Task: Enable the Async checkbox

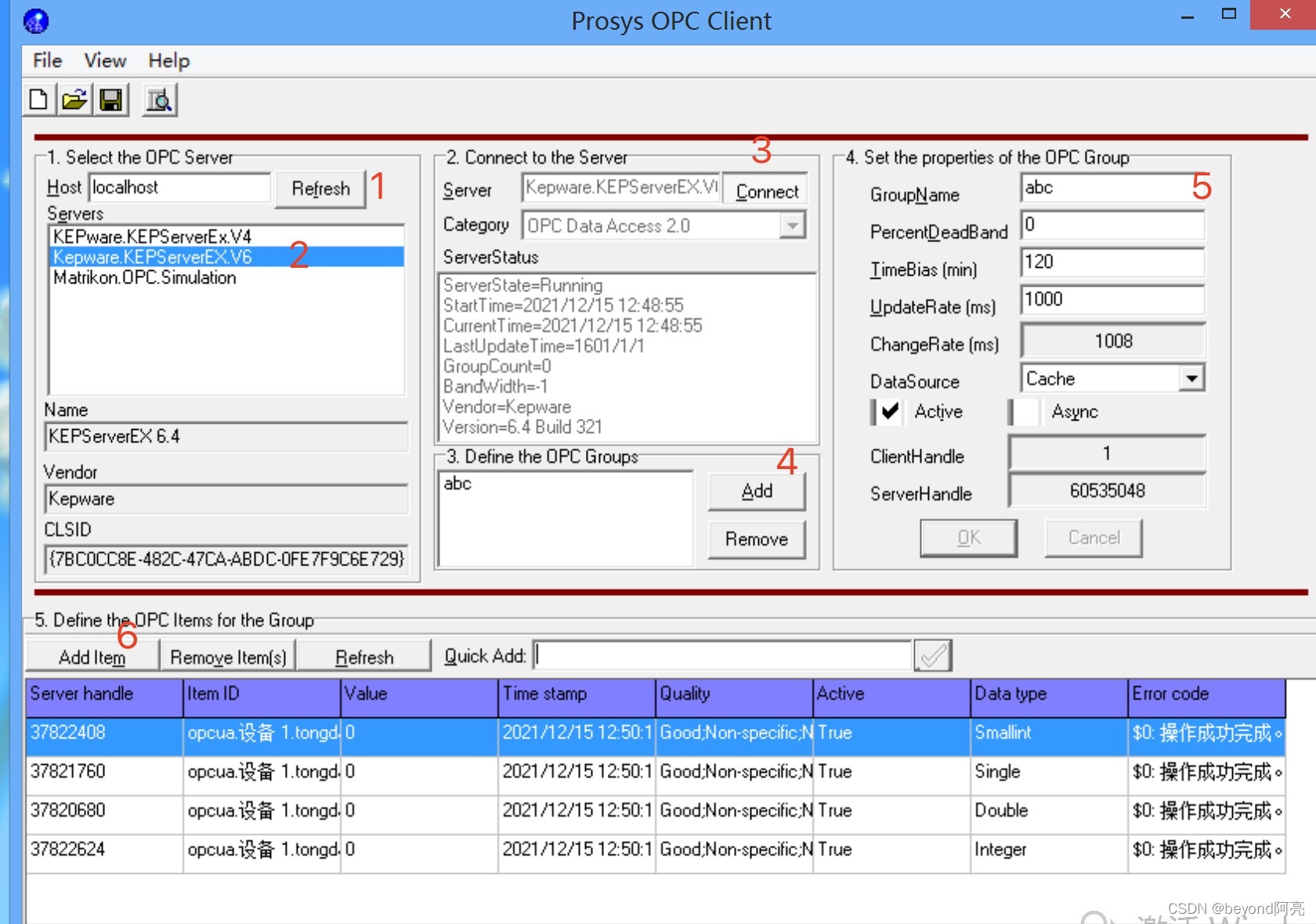Action: coord(1025,412)
